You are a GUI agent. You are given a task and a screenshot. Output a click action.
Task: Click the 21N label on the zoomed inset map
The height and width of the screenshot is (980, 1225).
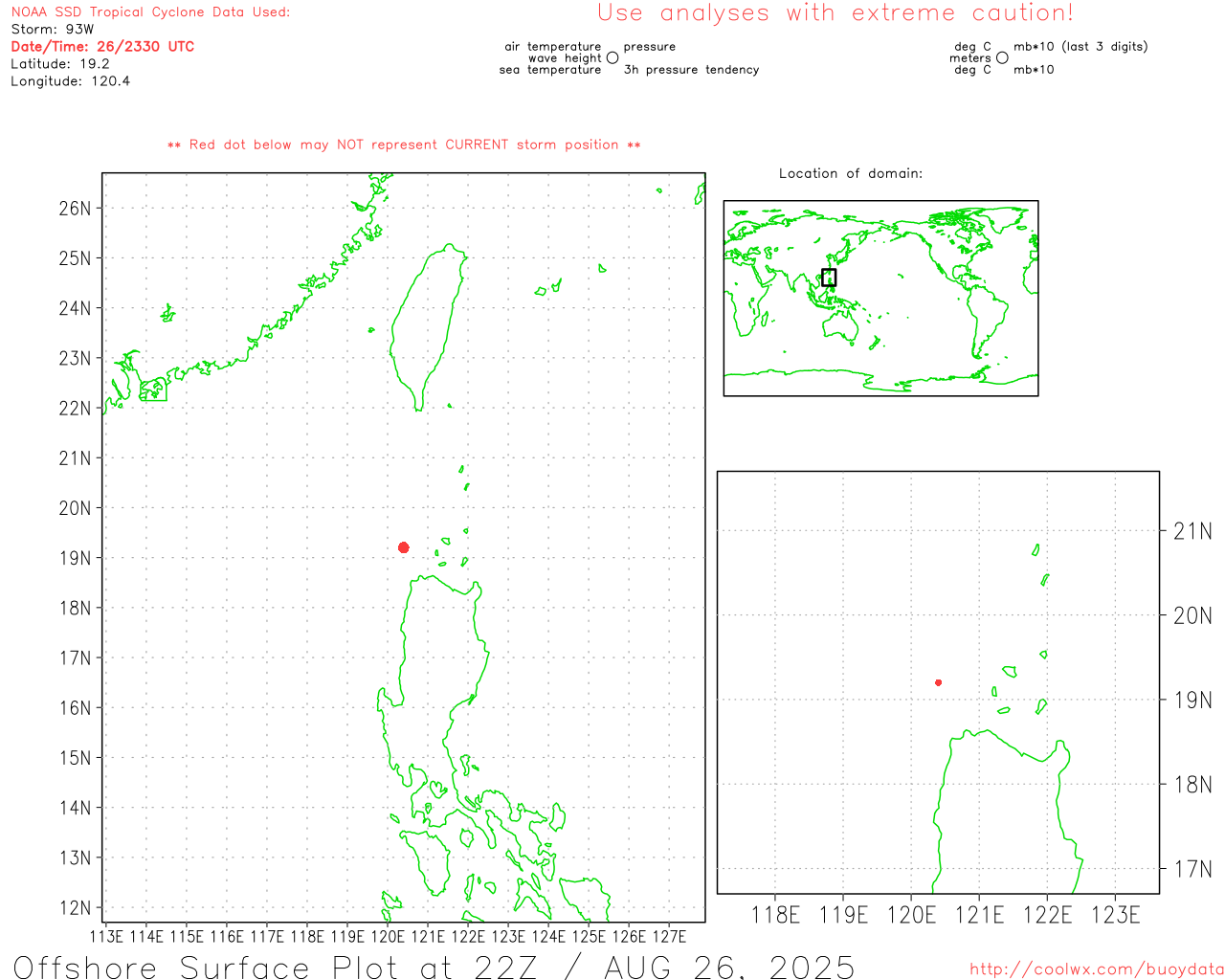point(1192,531)
